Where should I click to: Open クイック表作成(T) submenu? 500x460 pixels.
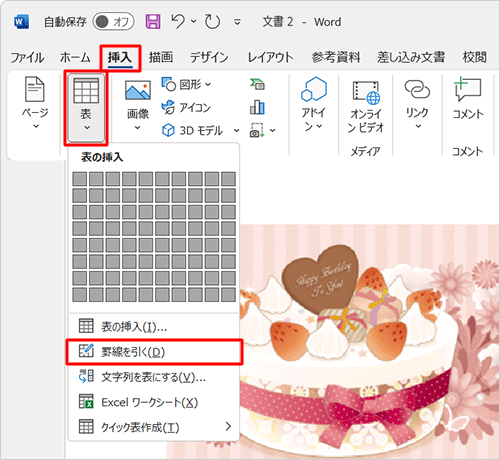(x=154, y=427)
